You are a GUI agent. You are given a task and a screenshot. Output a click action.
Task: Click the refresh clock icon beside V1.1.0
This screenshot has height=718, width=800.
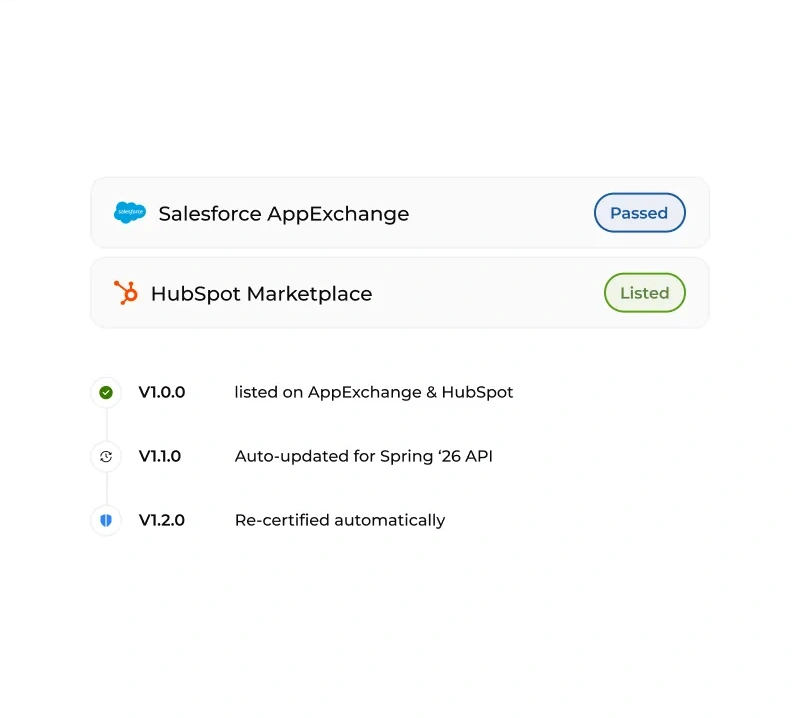coord(106,456)
